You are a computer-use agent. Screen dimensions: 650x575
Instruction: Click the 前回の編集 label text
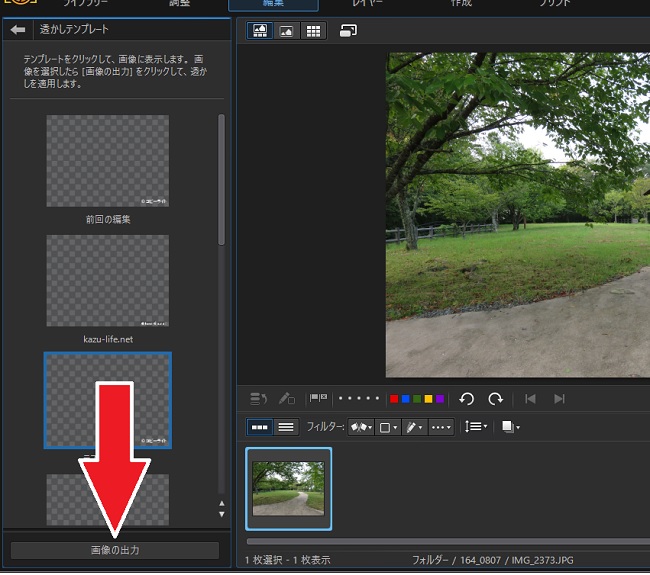click(108, 219)
